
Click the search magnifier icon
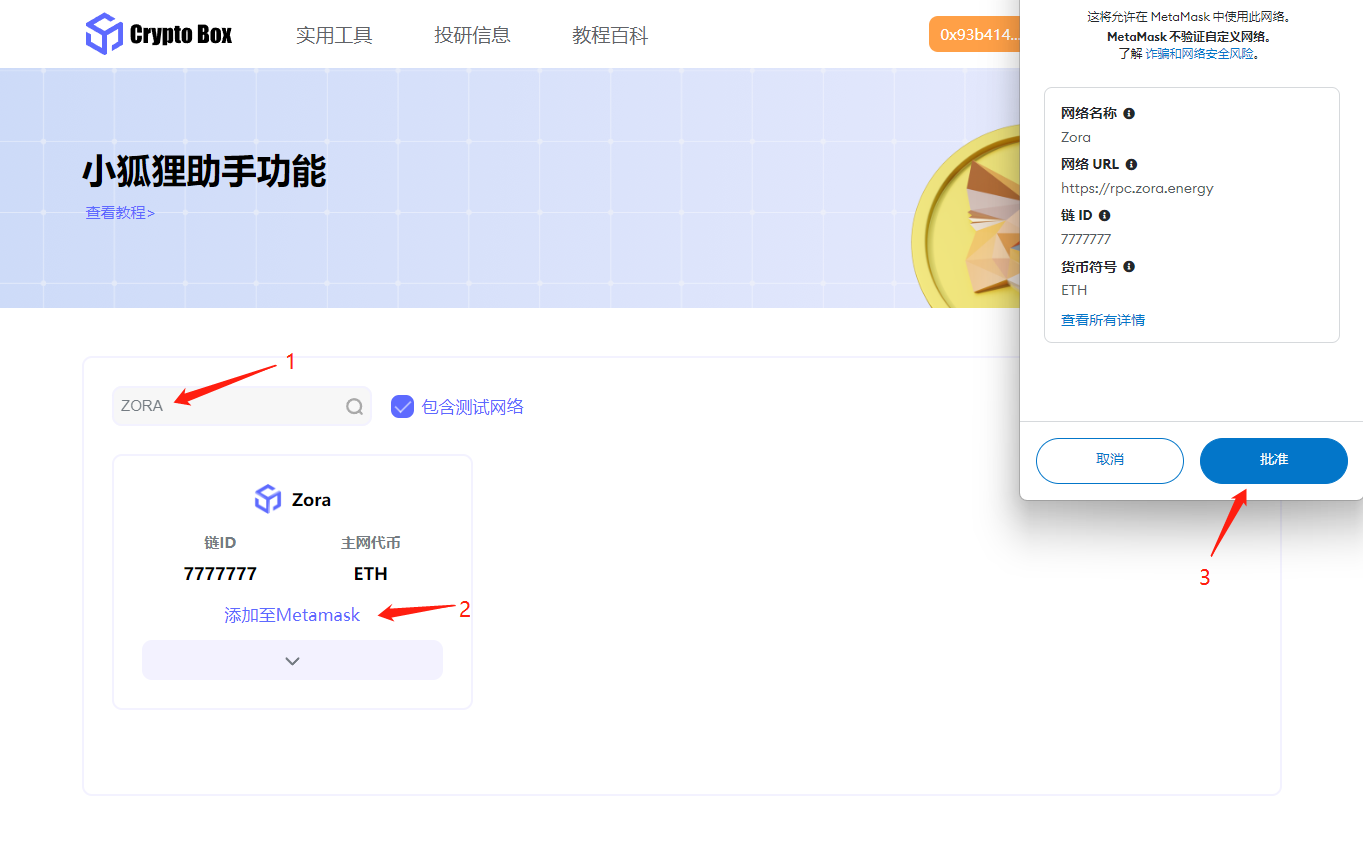[x=354, y=406]
